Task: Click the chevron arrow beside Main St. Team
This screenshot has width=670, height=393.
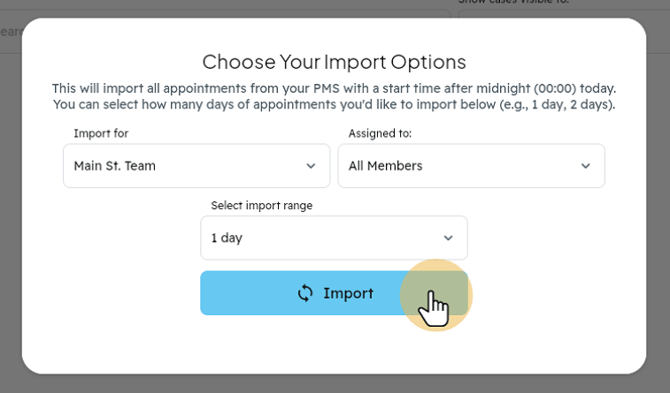Action: click(311, 166)
